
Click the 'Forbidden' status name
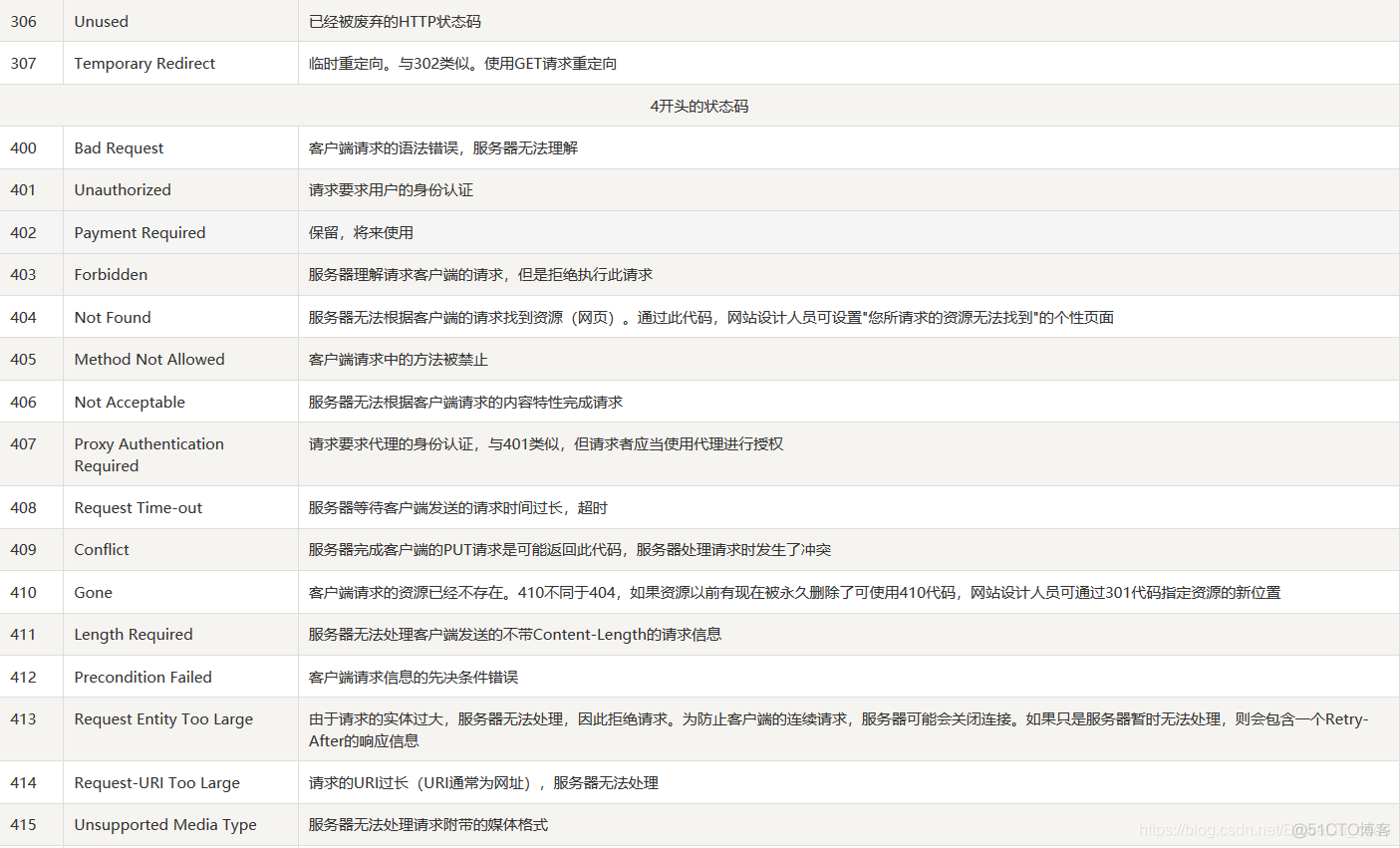click(111, 274)
